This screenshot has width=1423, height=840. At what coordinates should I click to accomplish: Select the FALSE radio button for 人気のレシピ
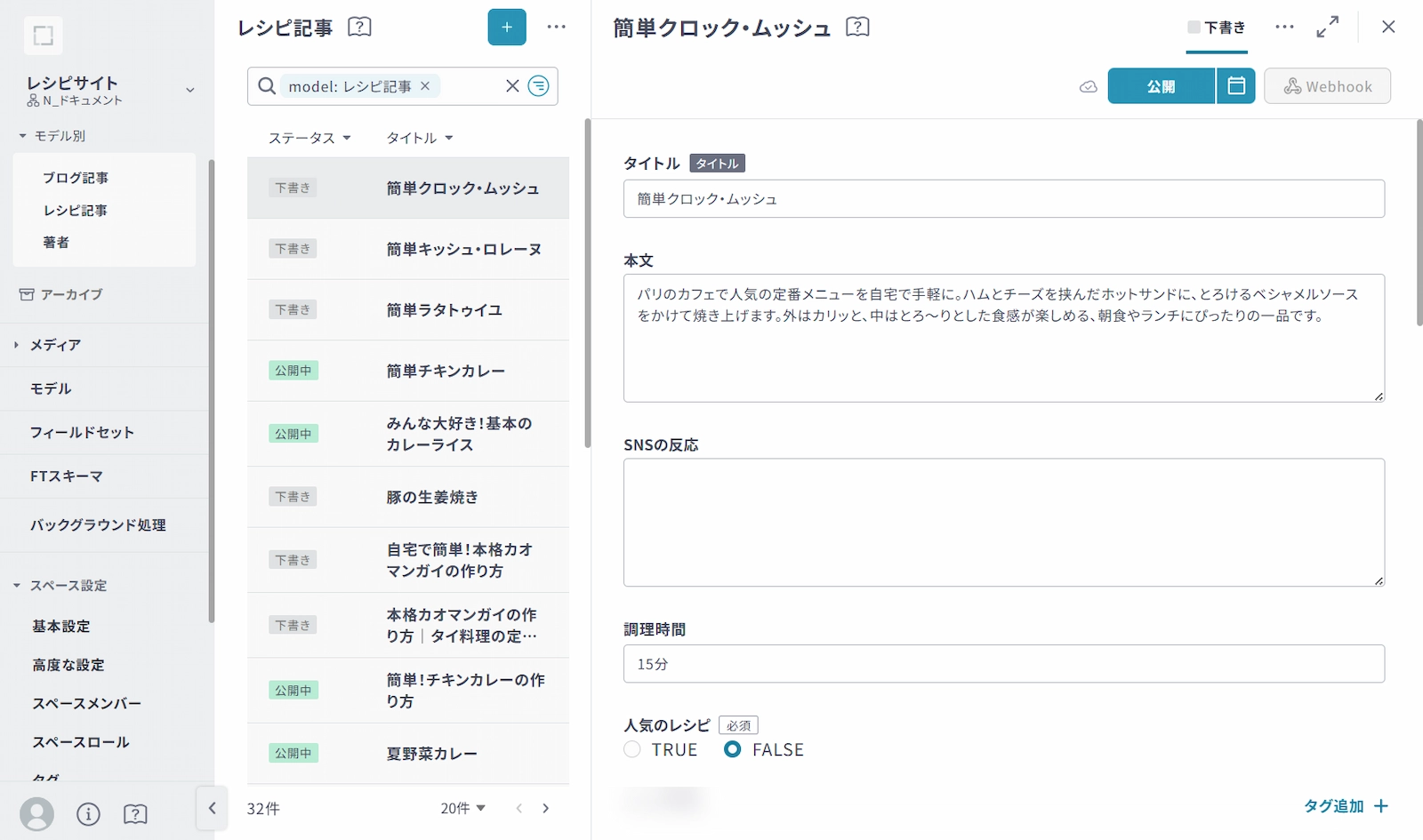[732, 749]
